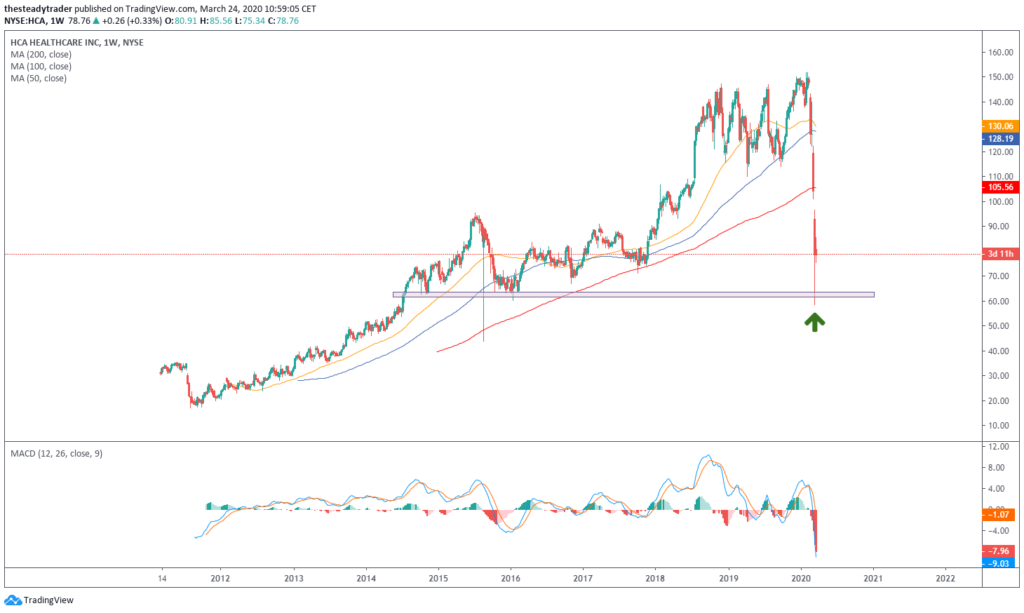Viewport: 1024px width, 613px height.
Task: Click the 12.00 MACD scale label
Action: pyautogui.click(x=1000, y=447)
